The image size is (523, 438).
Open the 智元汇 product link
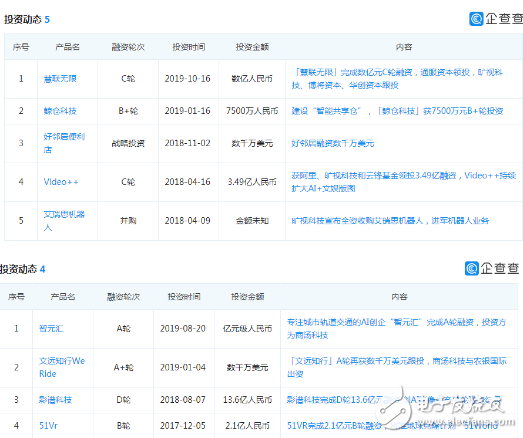(x=51, y=329)
